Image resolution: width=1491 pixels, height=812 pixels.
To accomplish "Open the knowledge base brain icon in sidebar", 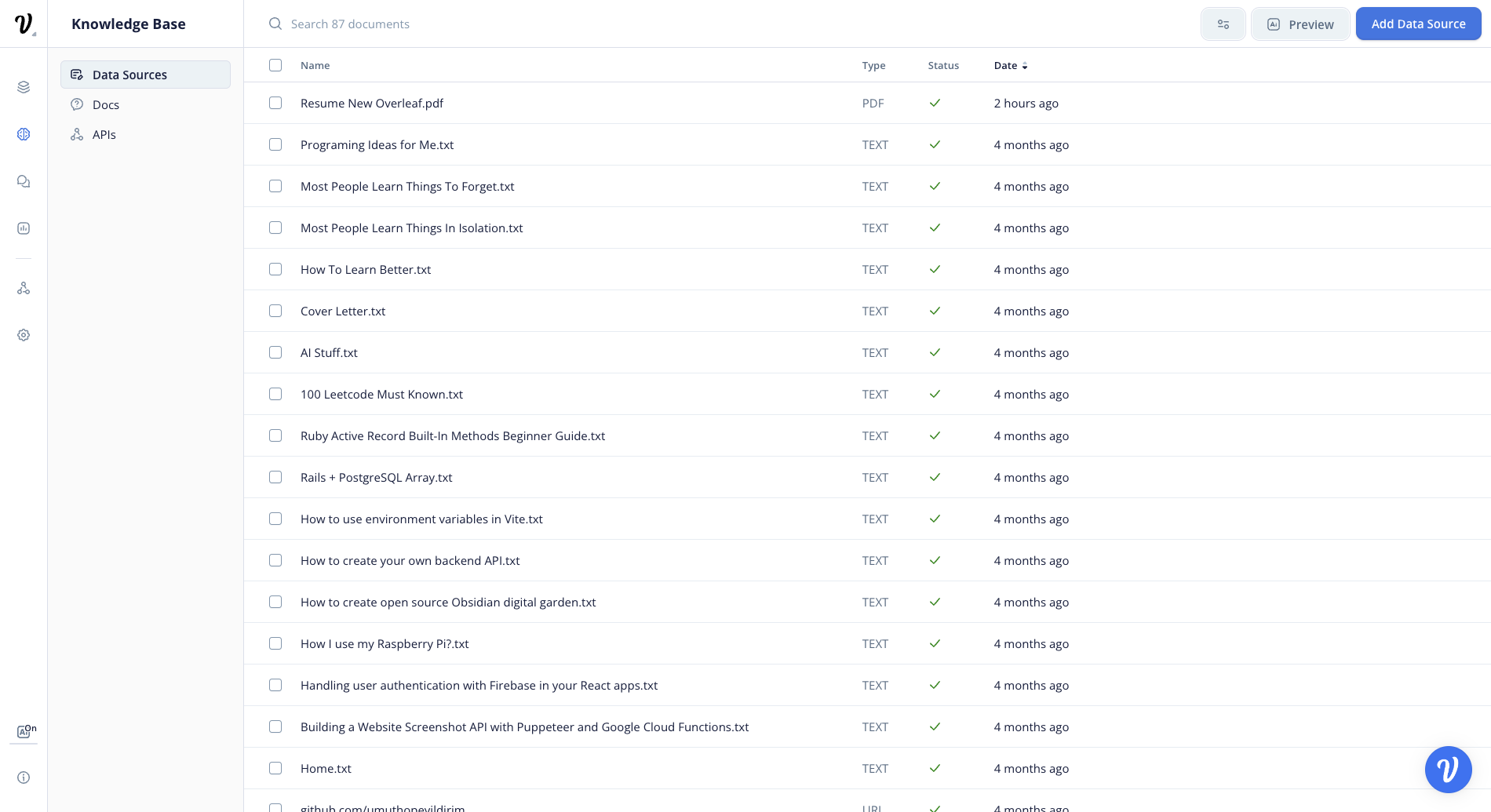I will coord(24,134).
